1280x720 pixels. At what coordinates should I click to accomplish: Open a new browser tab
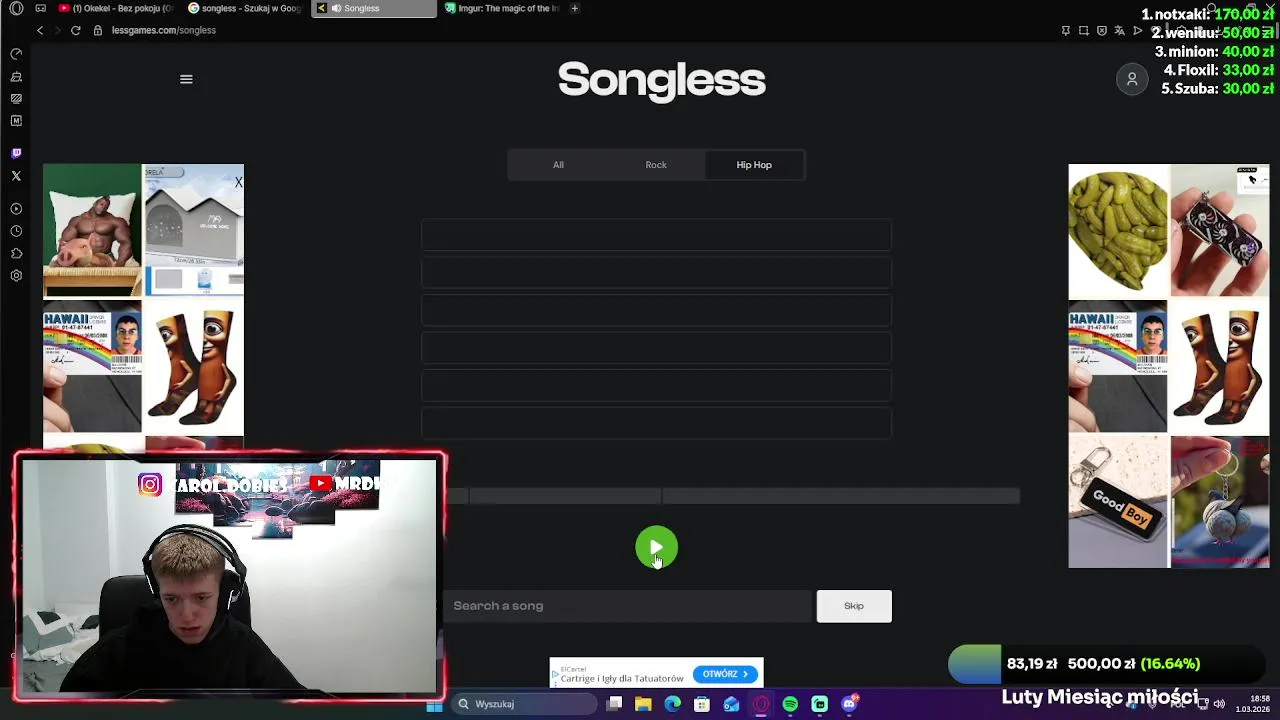574,8
